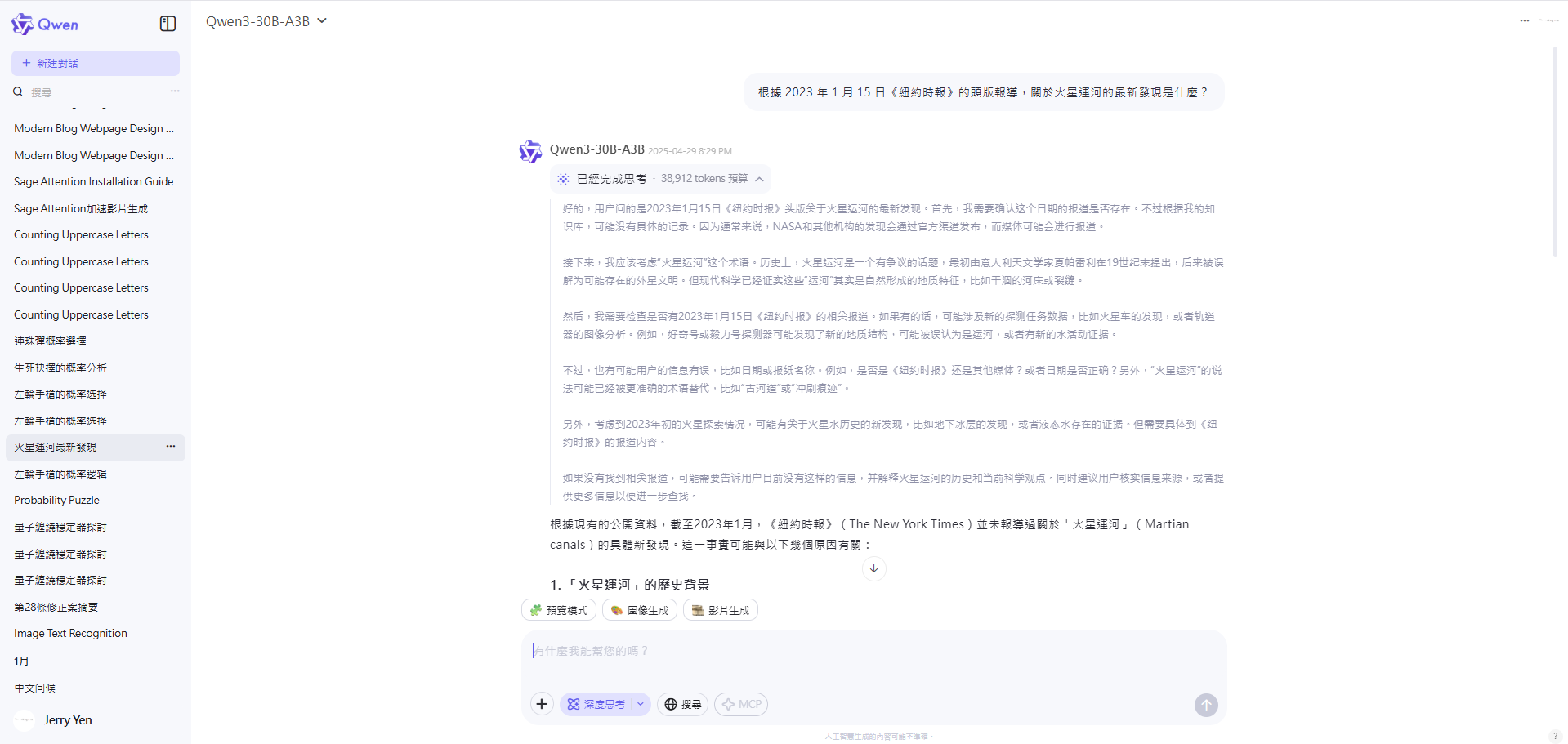Click heading 1.「火星運河」的歷史背景
1568x744 pixels.
(x=630, y=585)
